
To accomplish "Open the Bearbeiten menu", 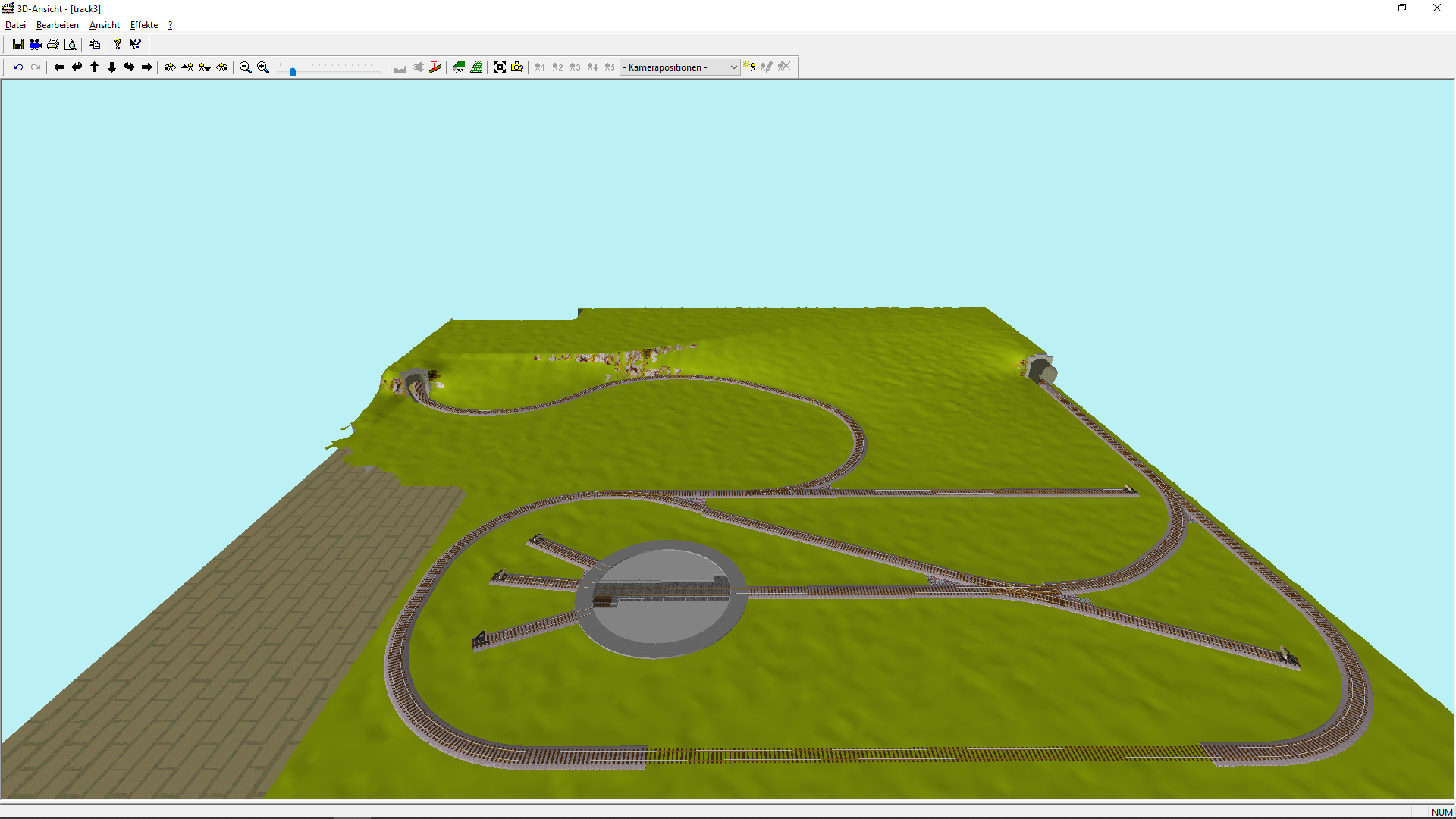I will pos(58,25).
